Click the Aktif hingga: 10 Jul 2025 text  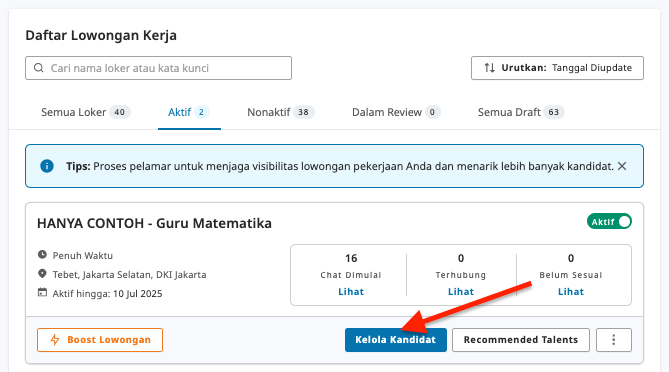[x=108, y=294]
